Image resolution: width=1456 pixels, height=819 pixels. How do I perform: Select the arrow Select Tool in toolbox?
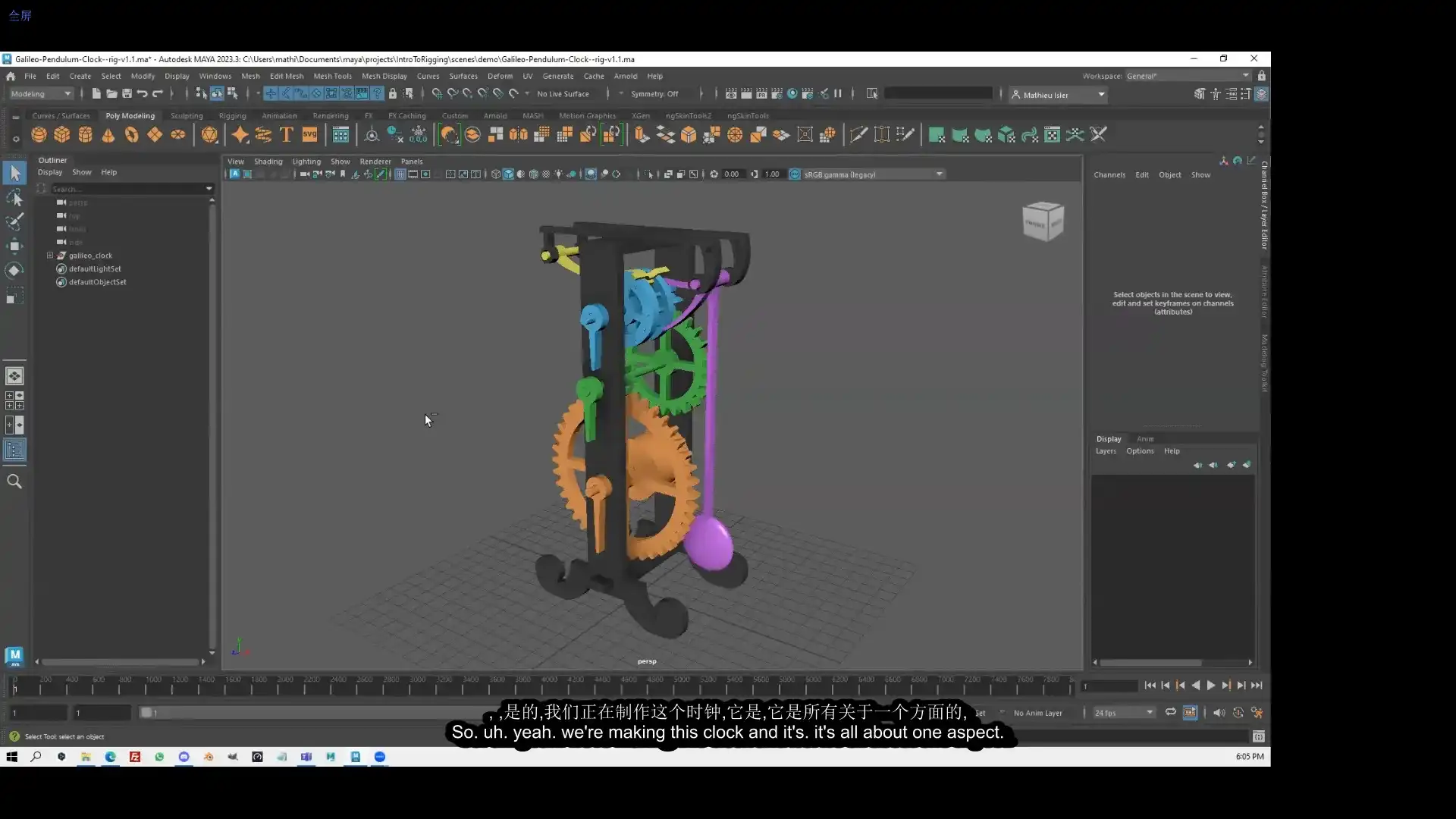(x=14, y=173)
